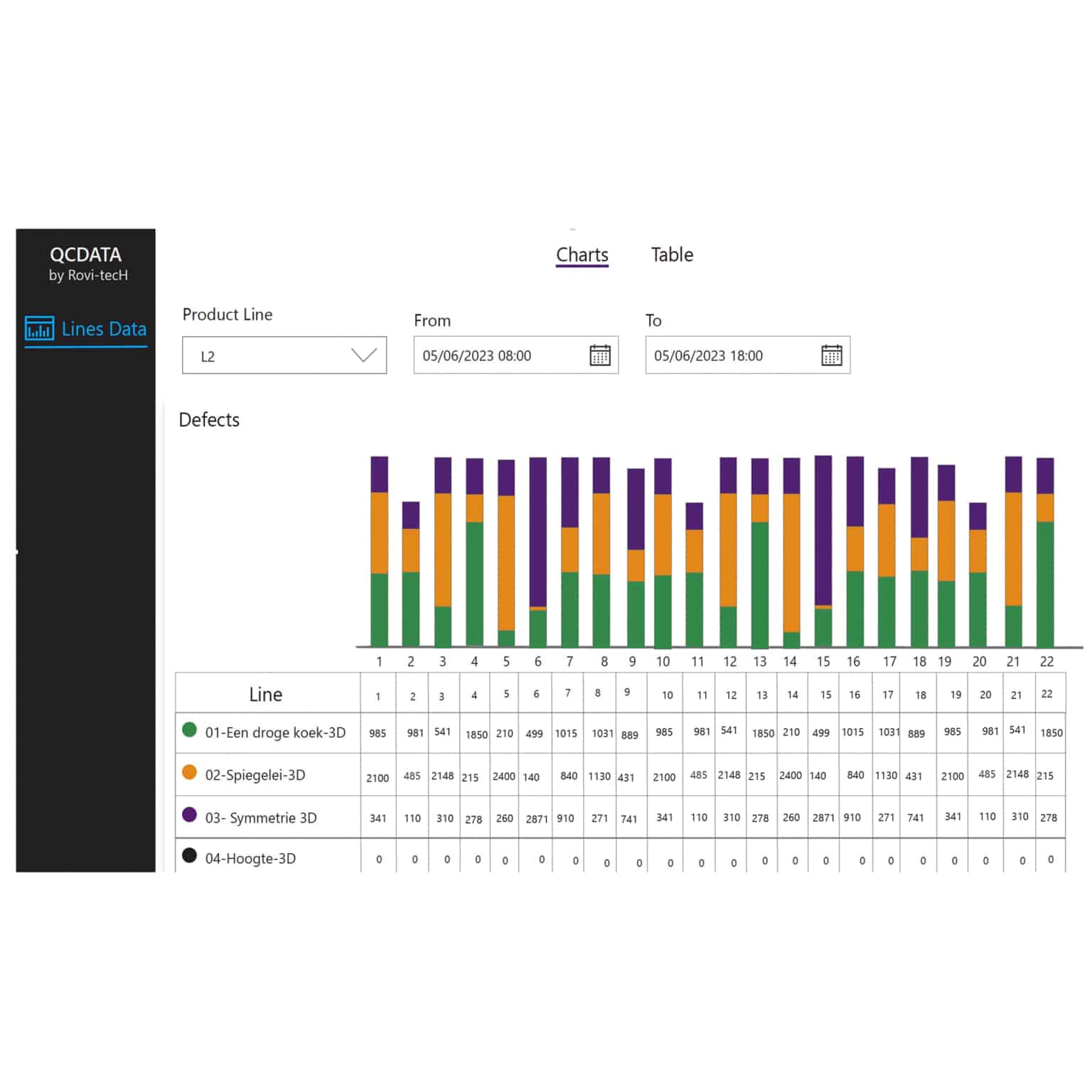Click the Lines Data chart icon
The height and width of the screenshot is (1092, 1092).
click(39, 328)
